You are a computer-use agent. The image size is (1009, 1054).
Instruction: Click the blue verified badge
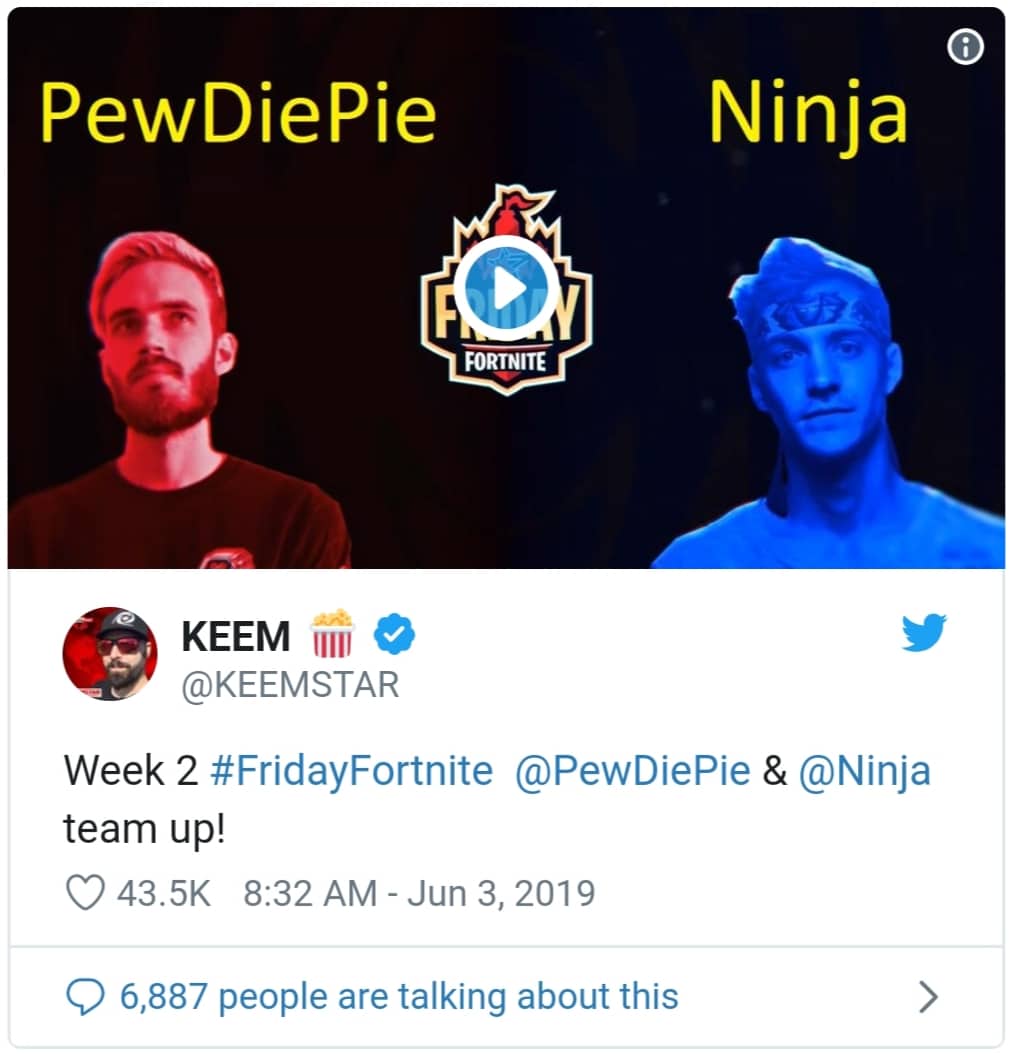click(x=394, y=634)
